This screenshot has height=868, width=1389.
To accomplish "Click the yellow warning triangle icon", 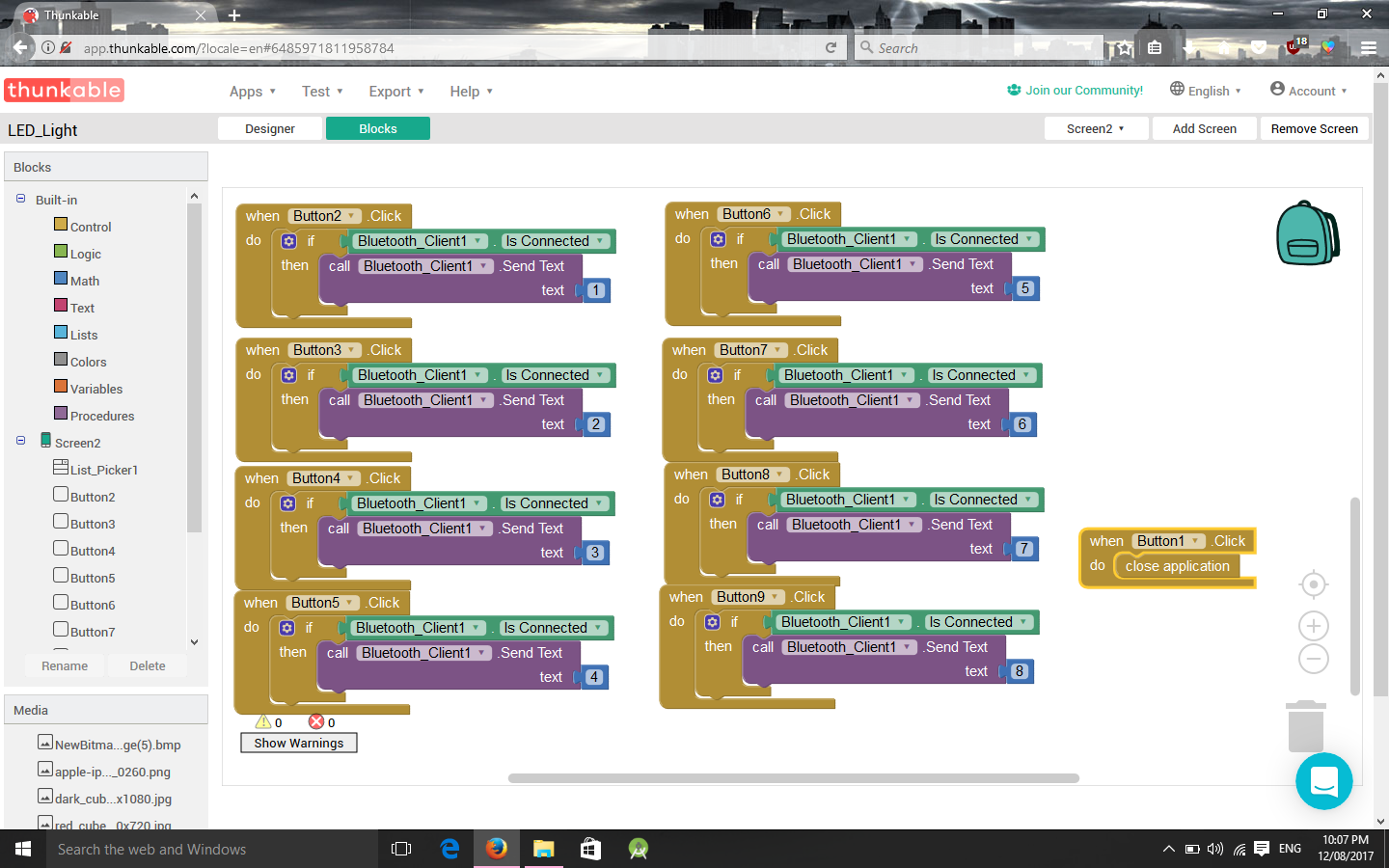I will click(263, 721).
